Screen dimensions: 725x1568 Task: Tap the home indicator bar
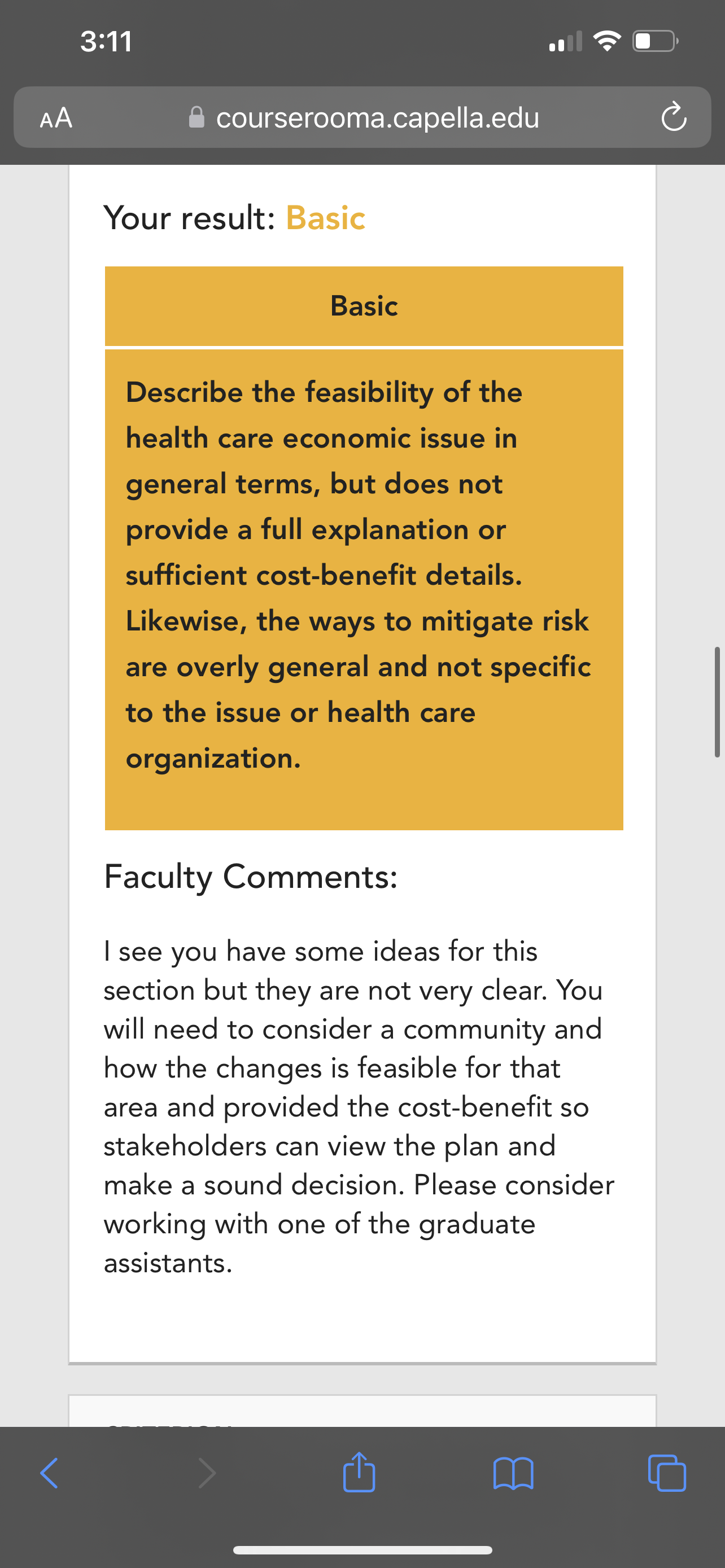point(363,1550)
